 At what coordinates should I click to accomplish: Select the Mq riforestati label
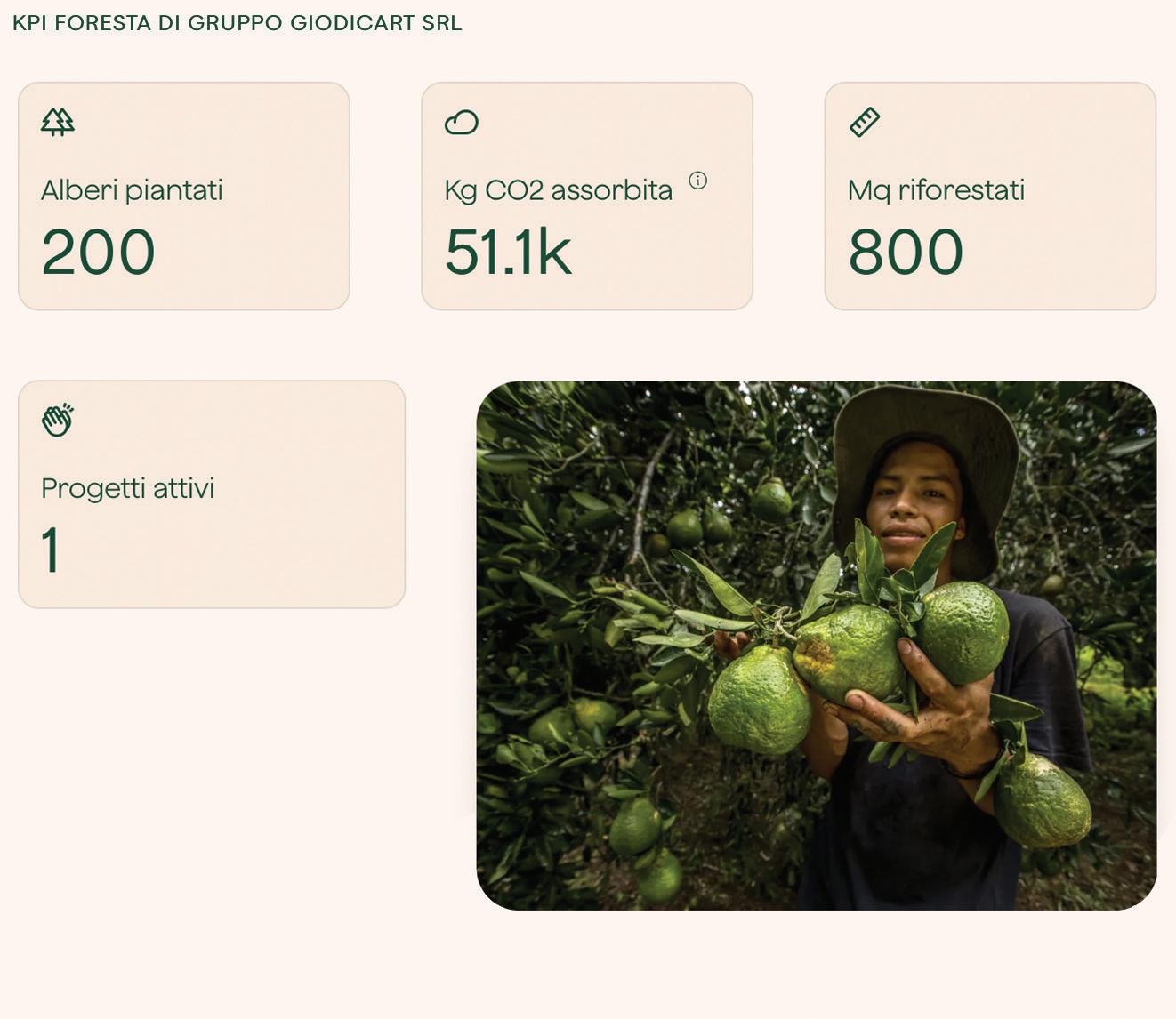[936, 190]
